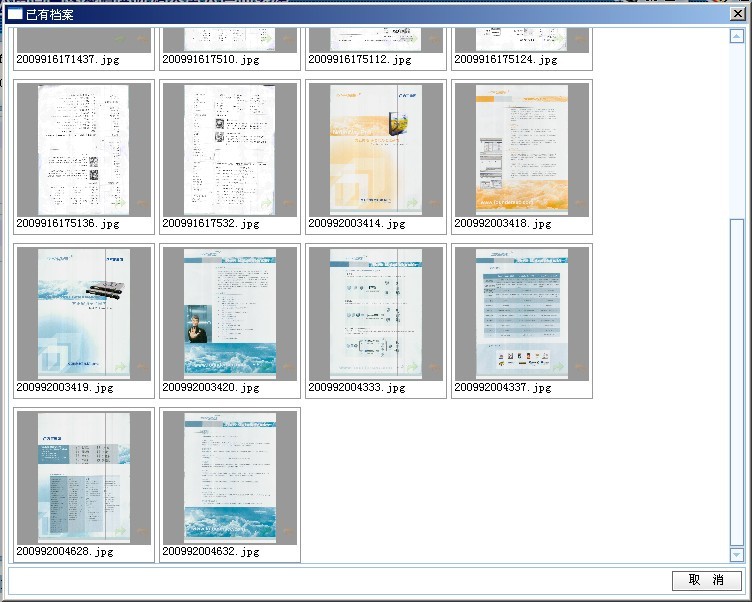Select the 200992003420.jpg thumbnail with person photo
752x602 pixels.
click(x=230, y=314)
